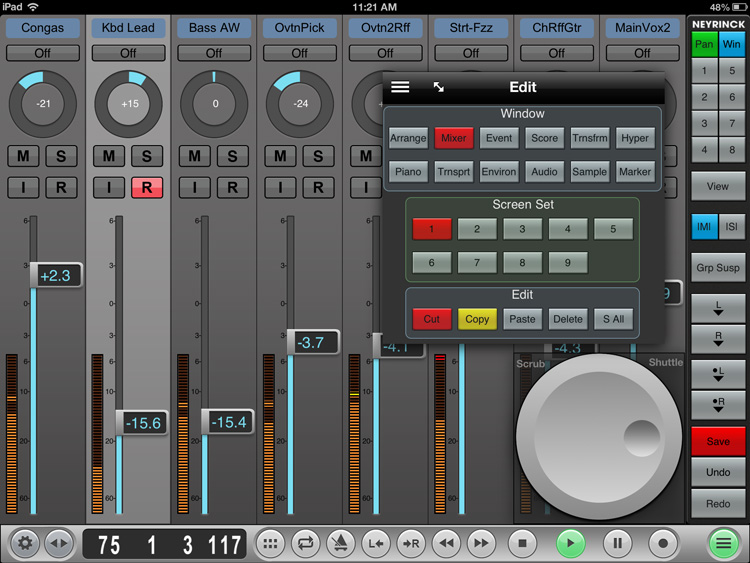Open Kbd Lead automation Off selector

tap(128, 53)
